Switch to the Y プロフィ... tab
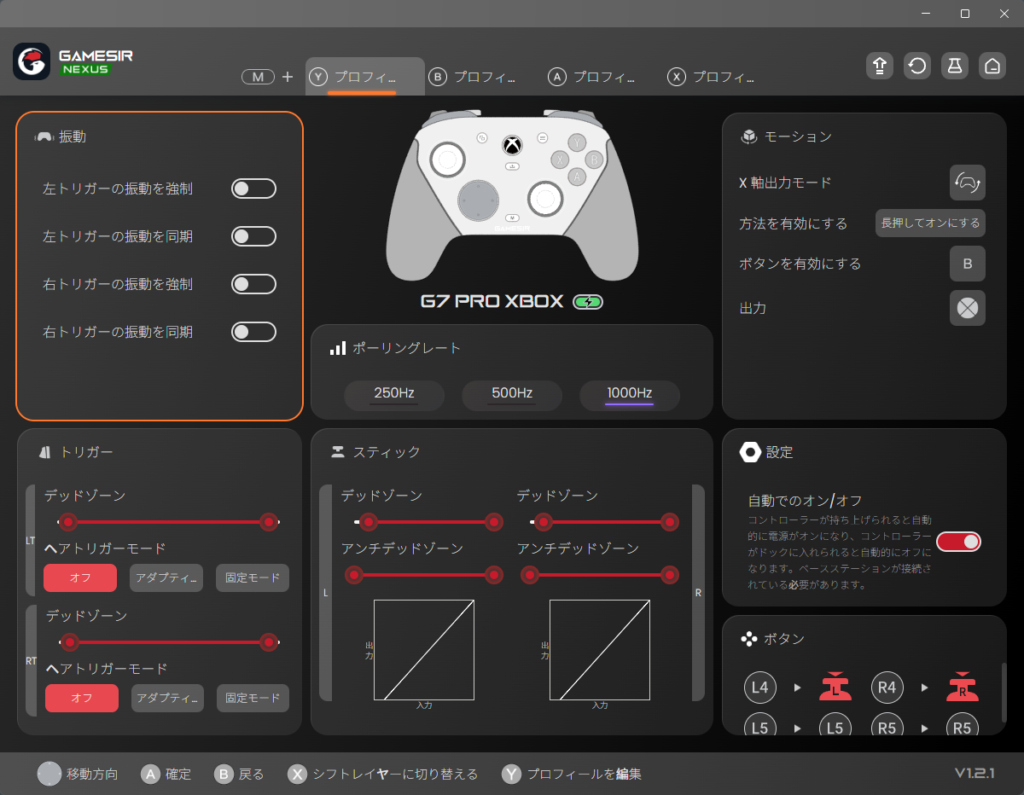 tap(365, 76)
